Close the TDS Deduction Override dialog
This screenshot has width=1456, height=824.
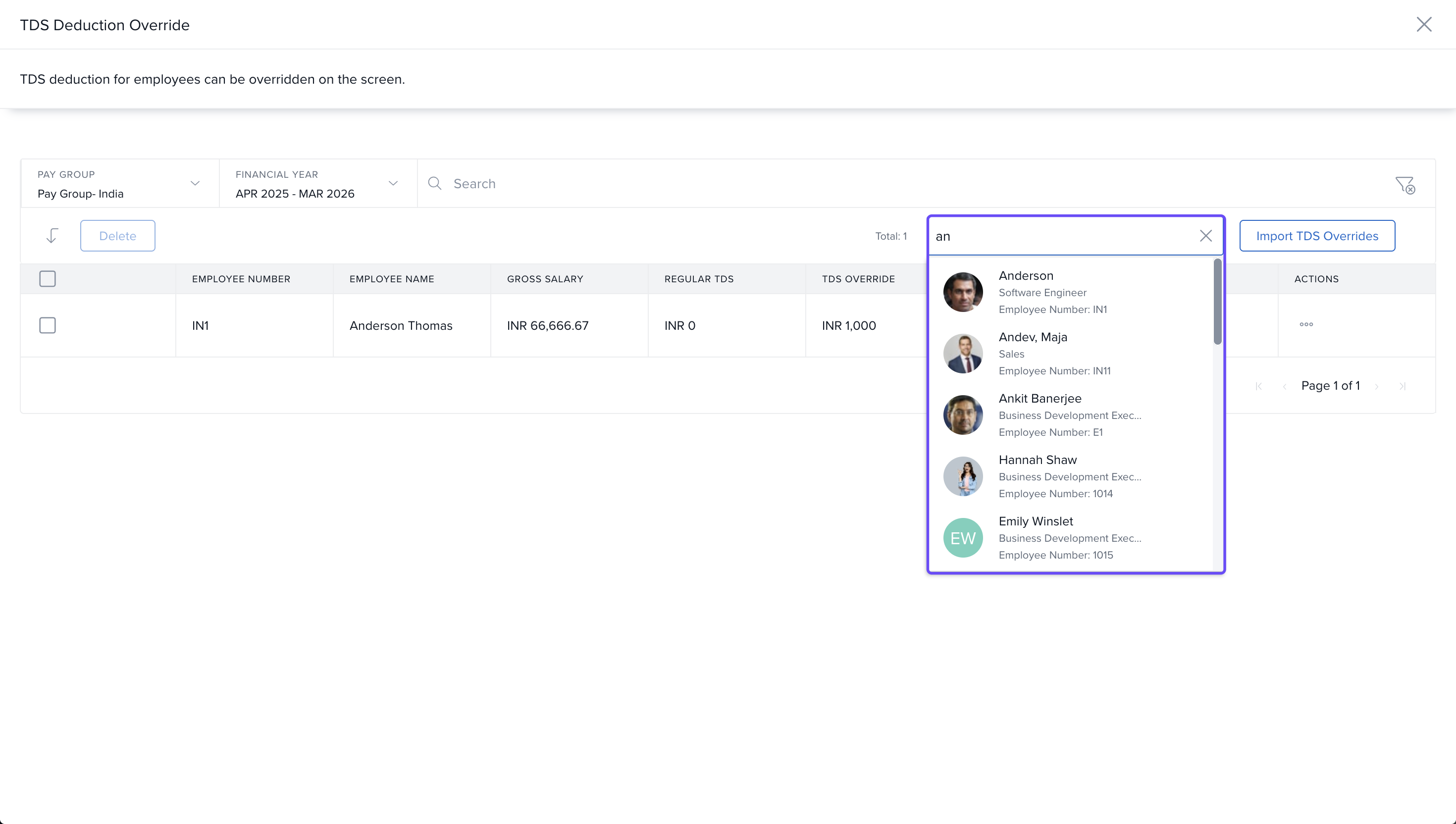1424,24
